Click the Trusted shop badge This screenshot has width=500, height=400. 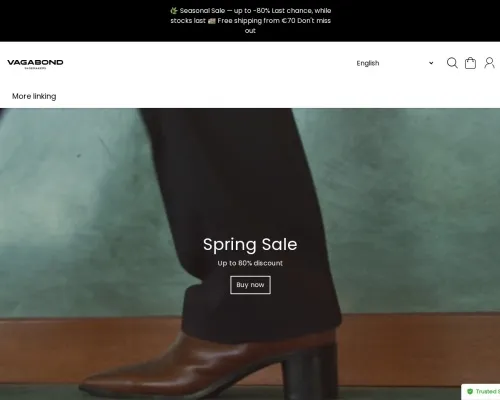[x=481, y=392]
